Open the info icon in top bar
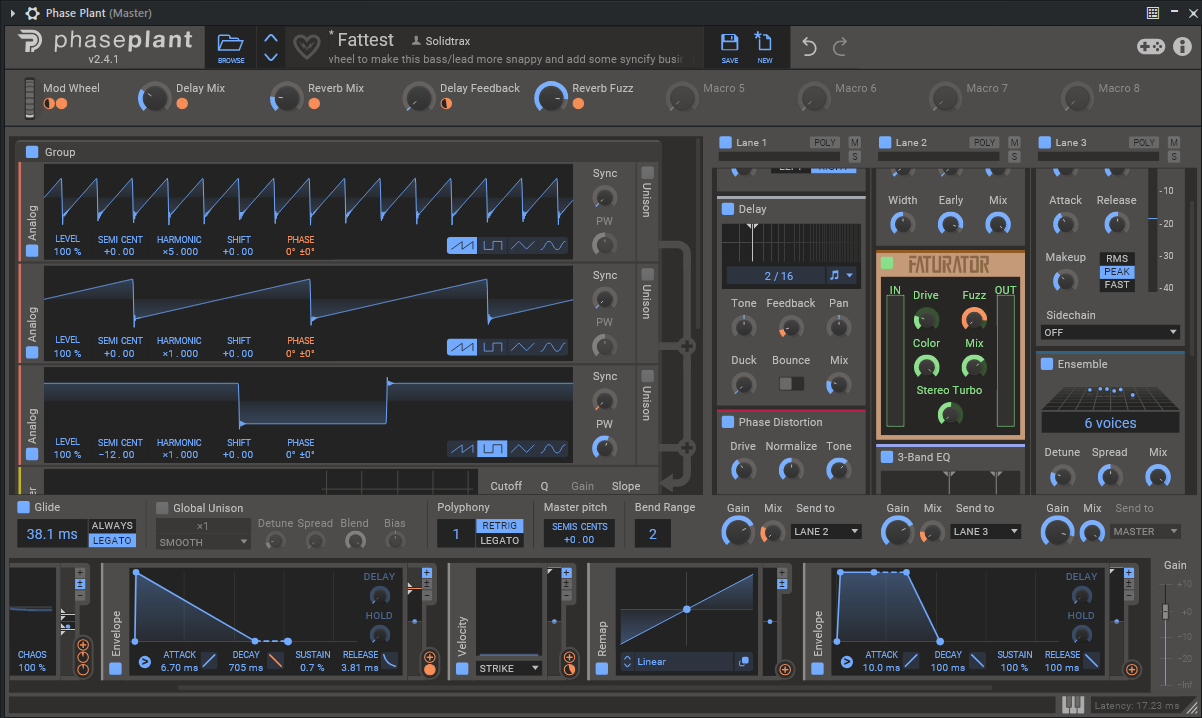1202x718 pixels. (x=1182, y=46)
